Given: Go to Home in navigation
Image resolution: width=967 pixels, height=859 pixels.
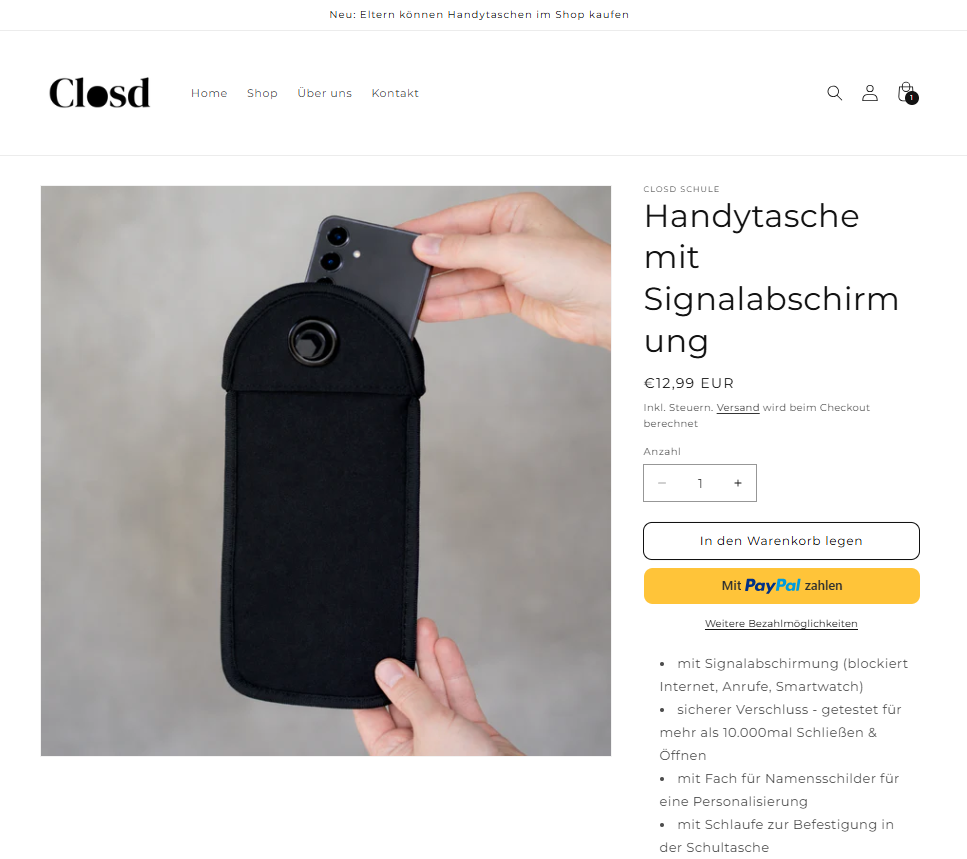Looking at the screenshot, I should click(209, 93).
